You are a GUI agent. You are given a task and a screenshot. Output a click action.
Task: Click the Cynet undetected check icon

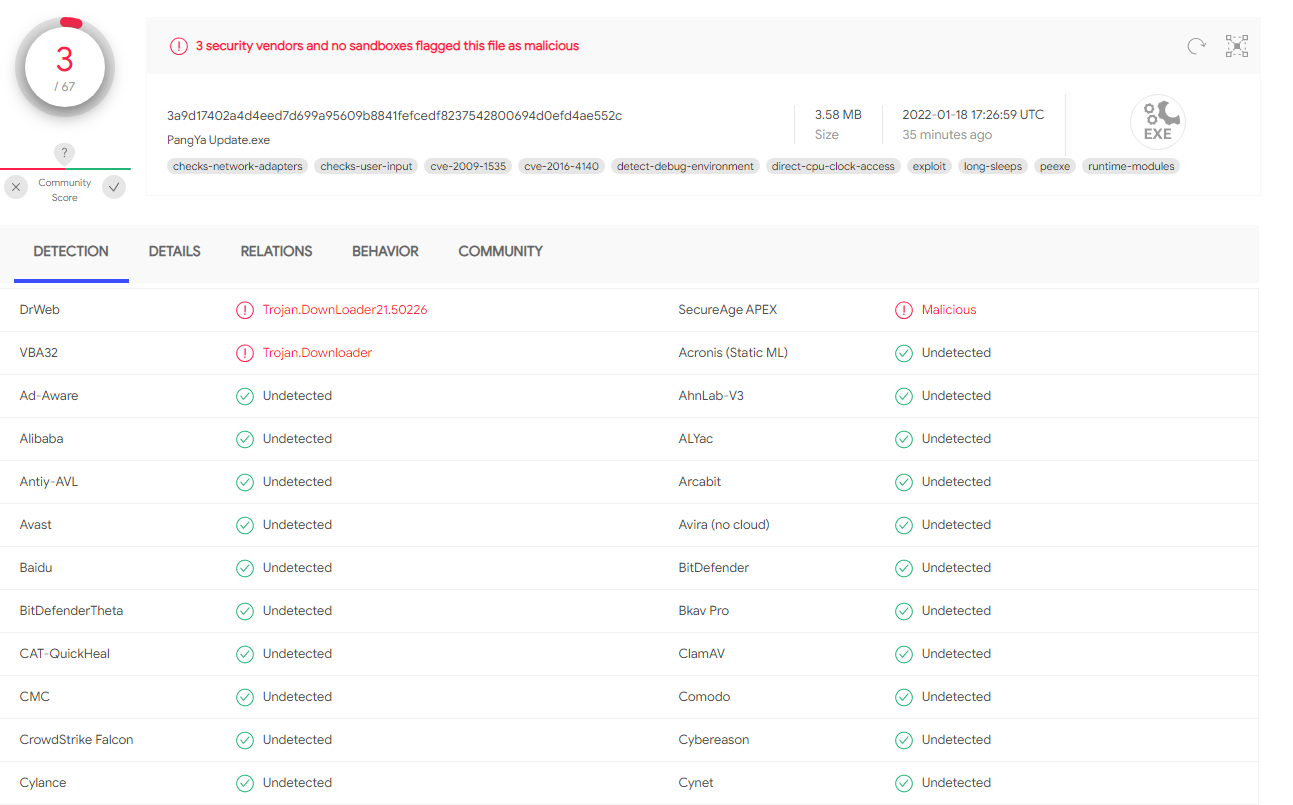tap(904, 783)
